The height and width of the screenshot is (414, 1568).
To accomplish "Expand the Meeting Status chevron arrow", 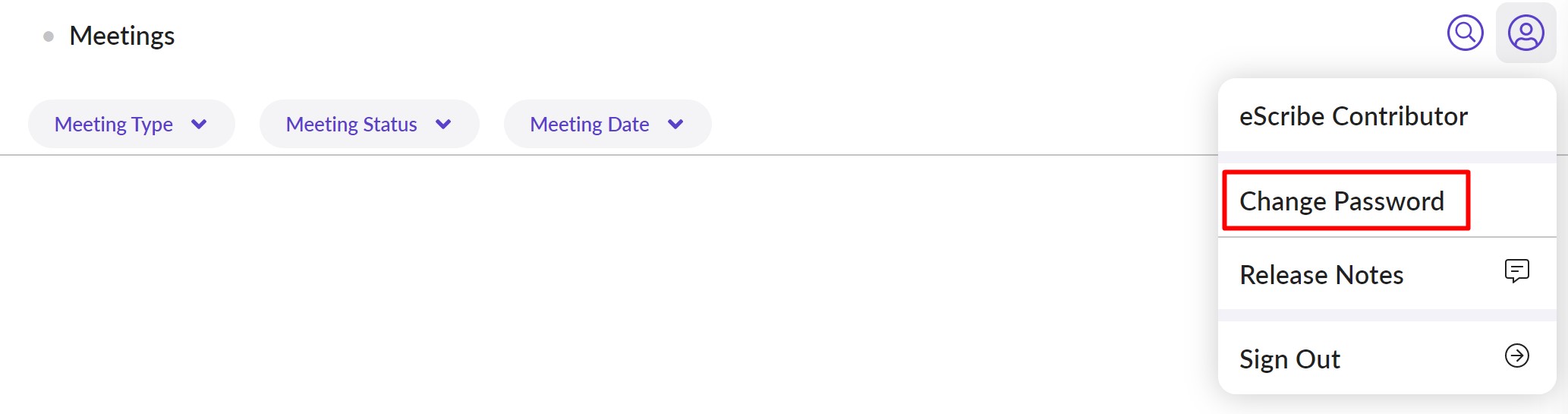I will tap(443, 124).
